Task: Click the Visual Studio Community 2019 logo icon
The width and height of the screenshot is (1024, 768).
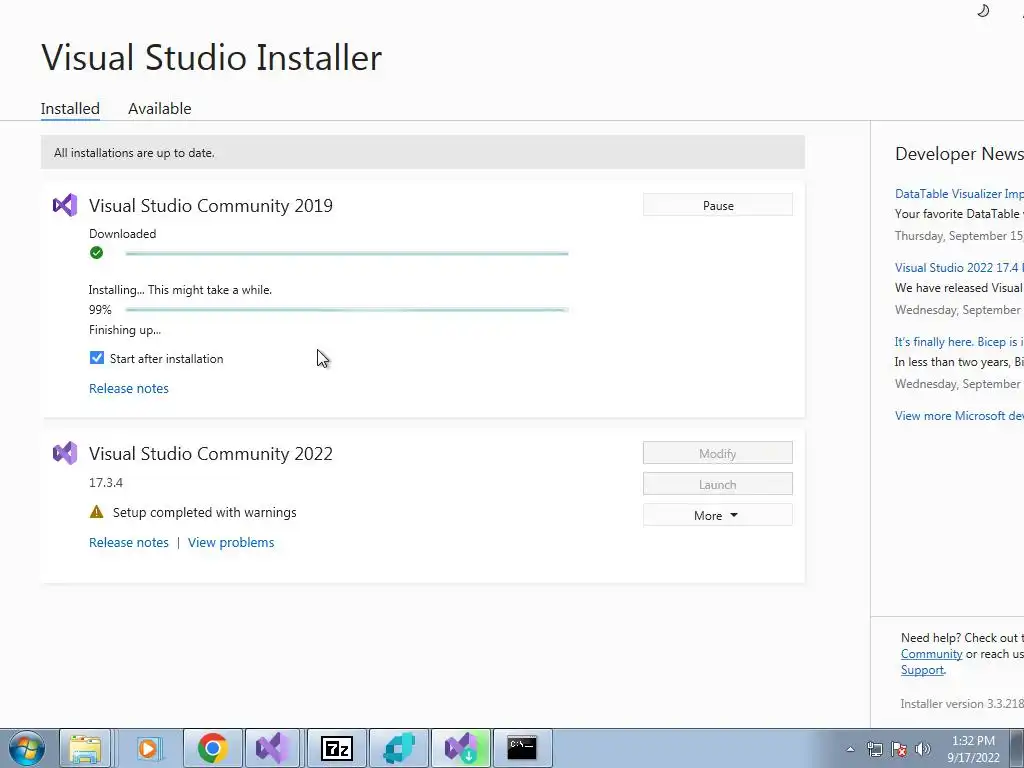Action: 65,206
